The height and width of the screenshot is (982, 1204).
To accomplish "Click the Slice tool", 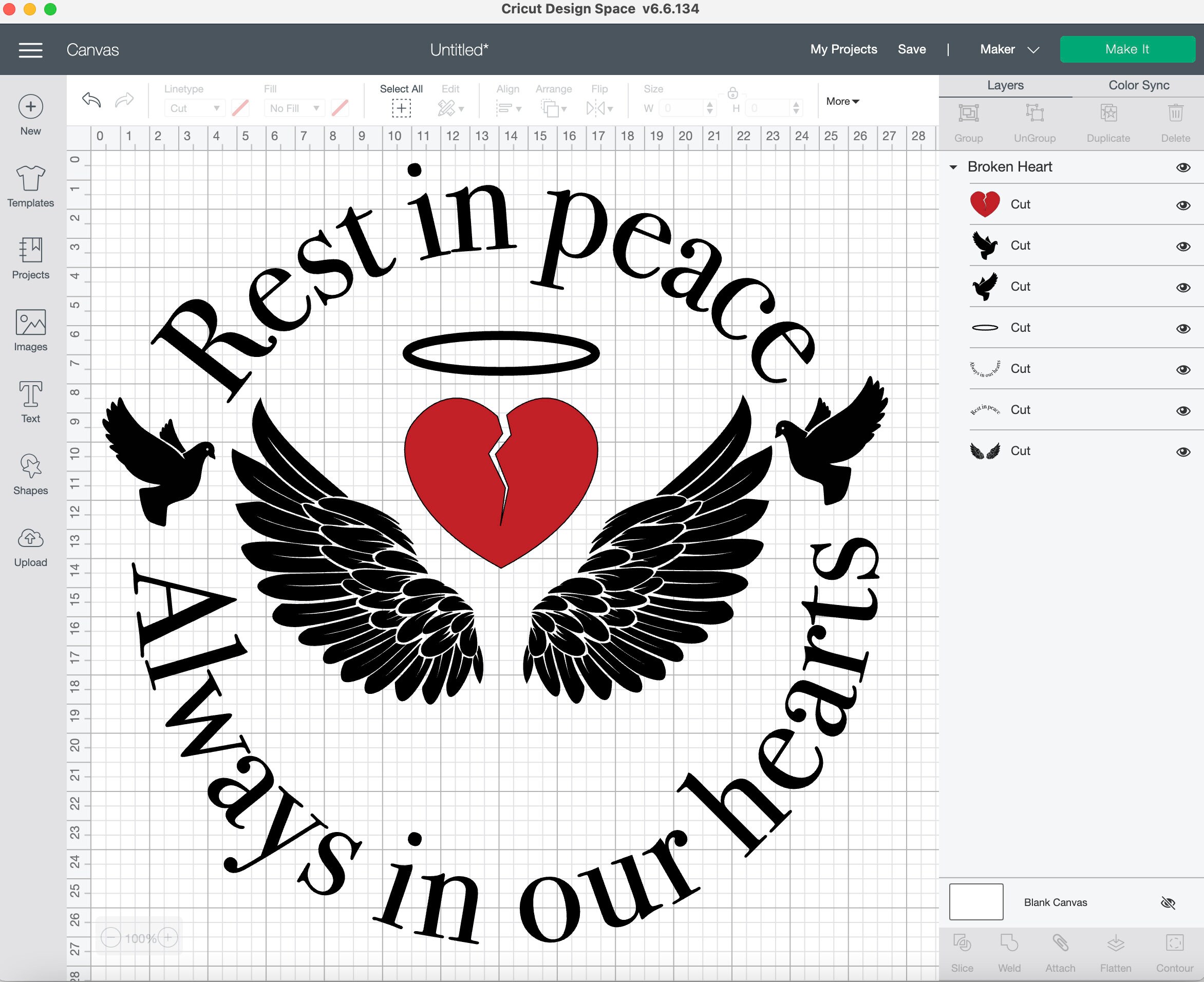I will click(x=962, y=953).
